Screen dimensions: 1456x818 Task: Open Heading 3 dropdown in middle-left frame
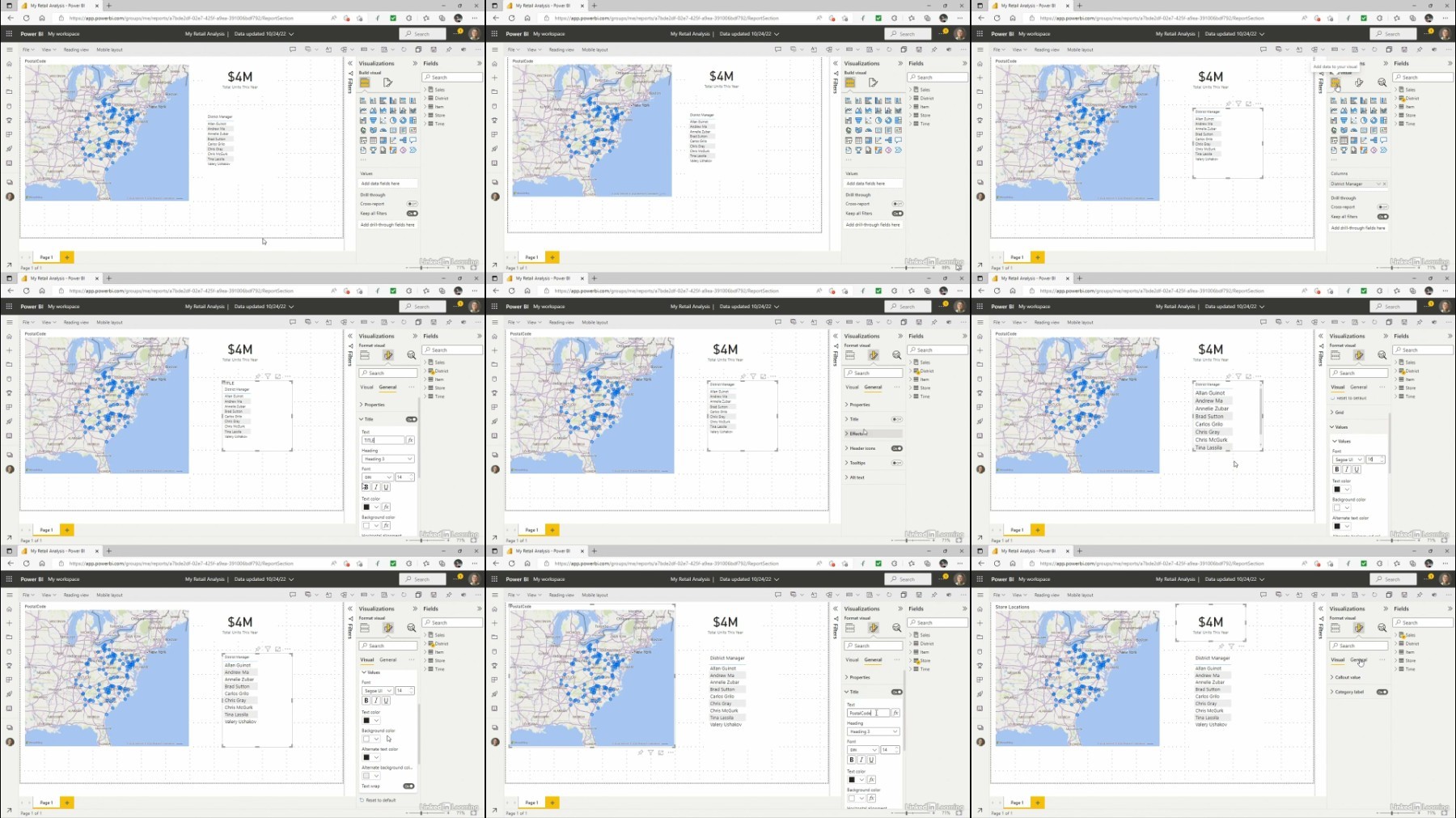387,459
